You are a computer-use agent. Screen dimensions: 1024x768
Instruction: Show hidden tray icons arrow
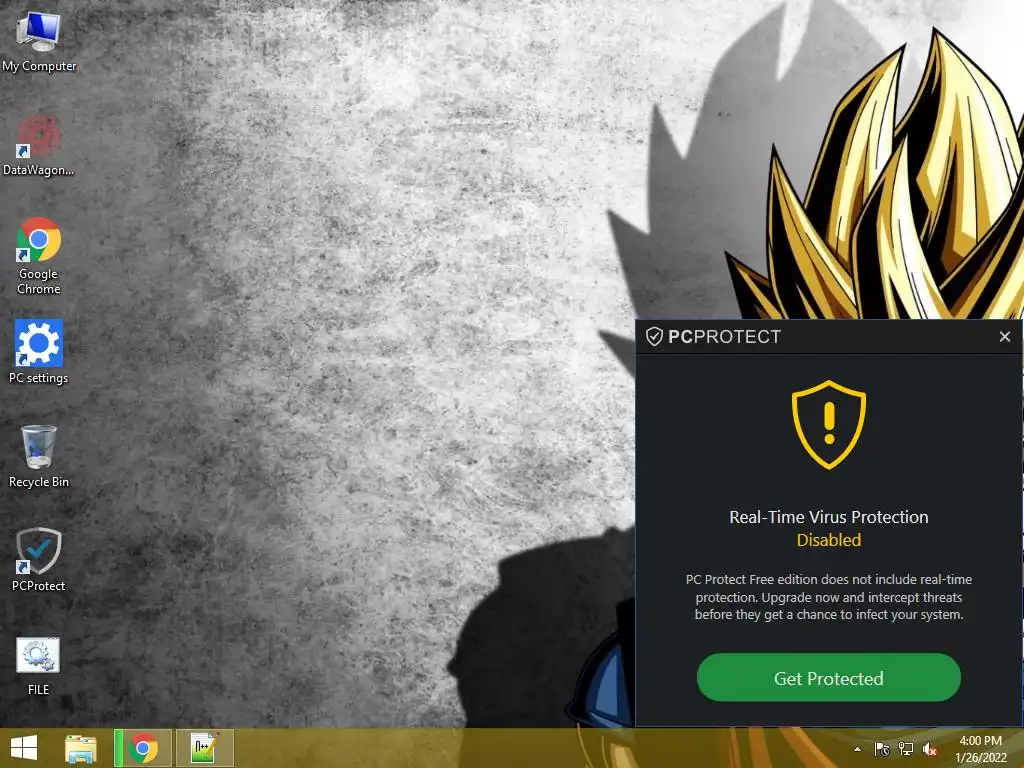pos(857,749)
